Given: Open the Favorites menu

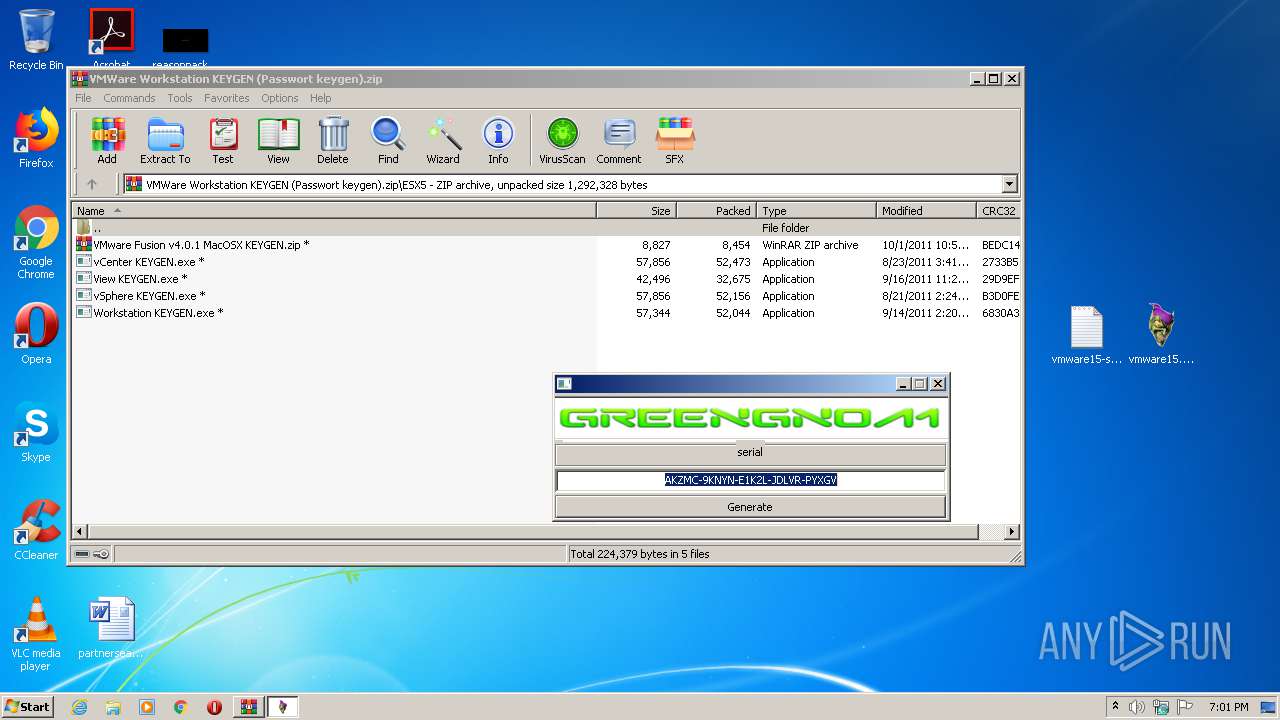Looking at the screenshot, I should (x=227, y=98).
